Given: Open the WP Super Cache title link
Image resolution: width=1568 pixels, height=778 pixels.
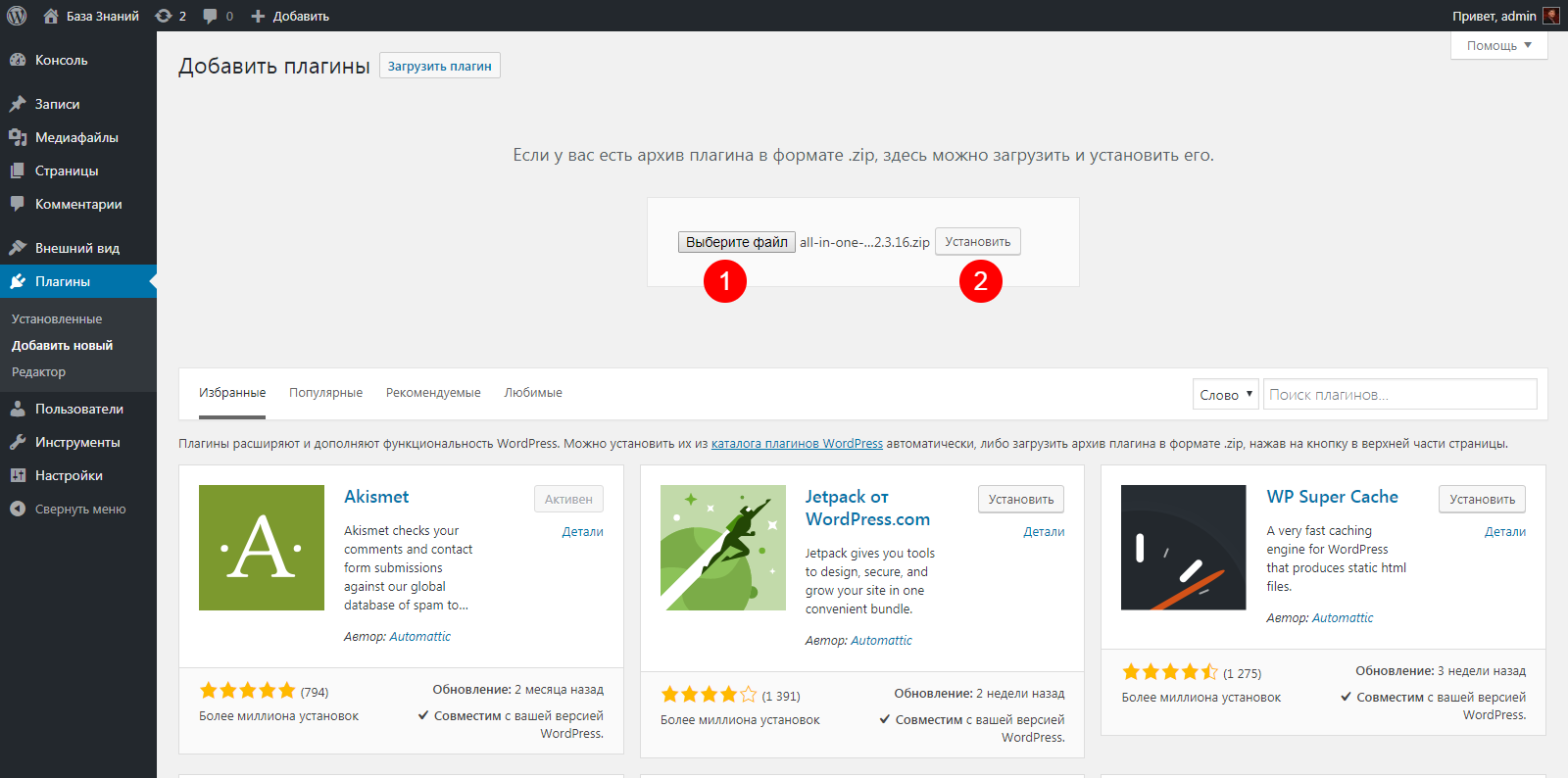Looking at the screenshot, I should [x=1332, y=497].
